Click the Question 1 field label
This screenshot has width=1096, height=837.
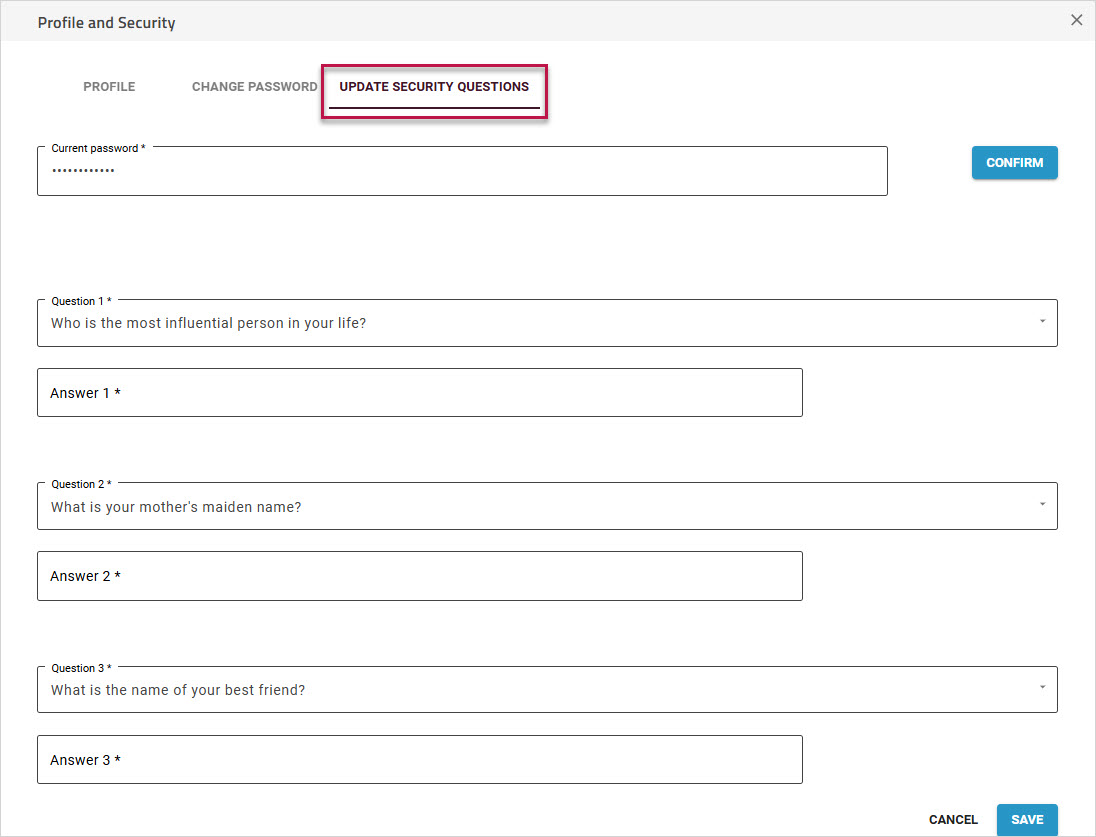pyautogui.click(x=80, y=301)
